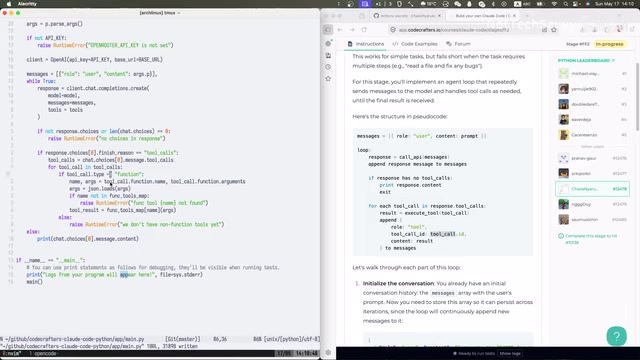Close the GitHub Actions secrets tab
Viewport: 640px width, 360px height.
pyautogui.click(x=439, y=16)
